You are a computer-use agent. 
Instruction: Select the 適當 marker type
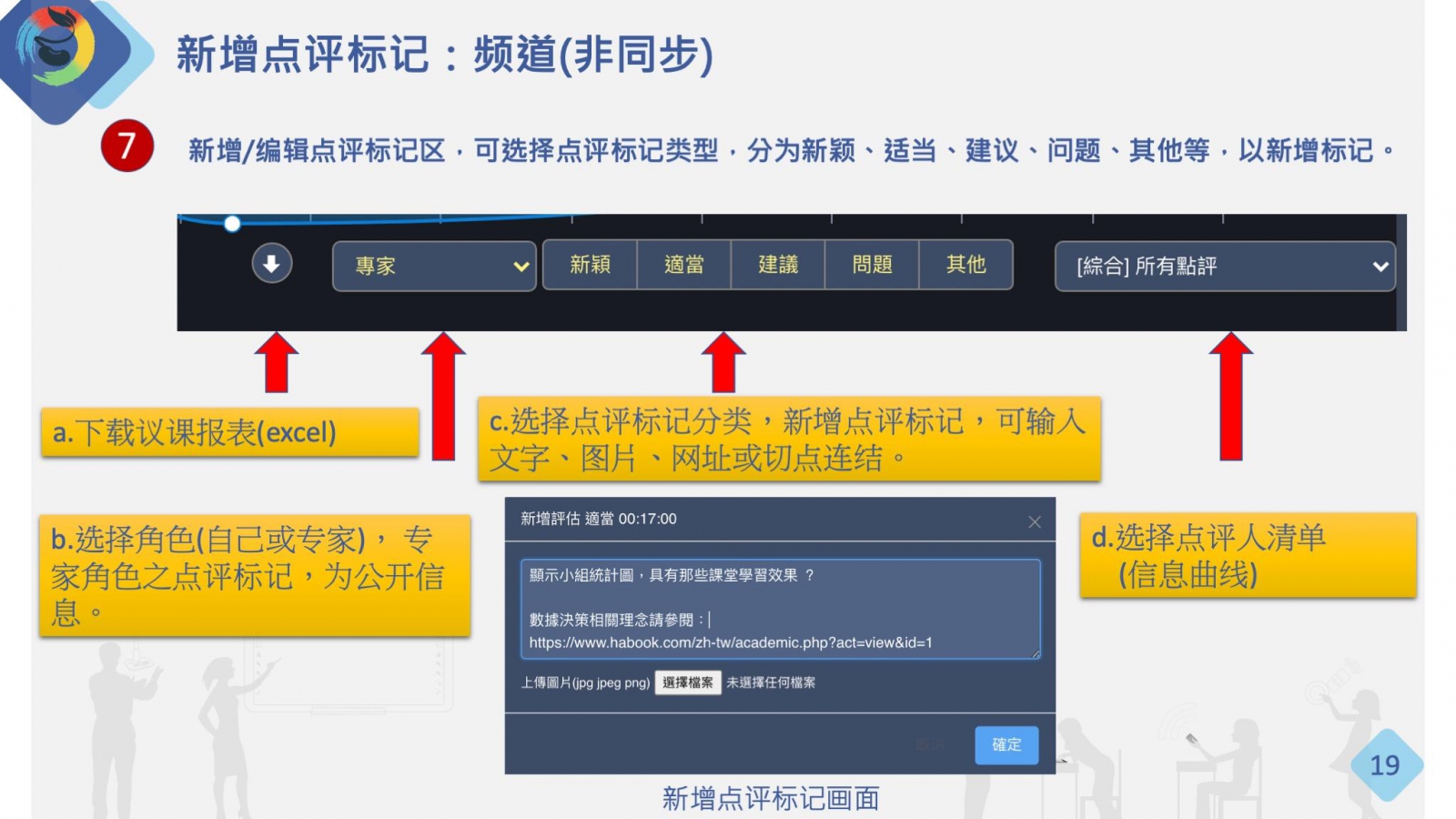[x=684, y=265]
